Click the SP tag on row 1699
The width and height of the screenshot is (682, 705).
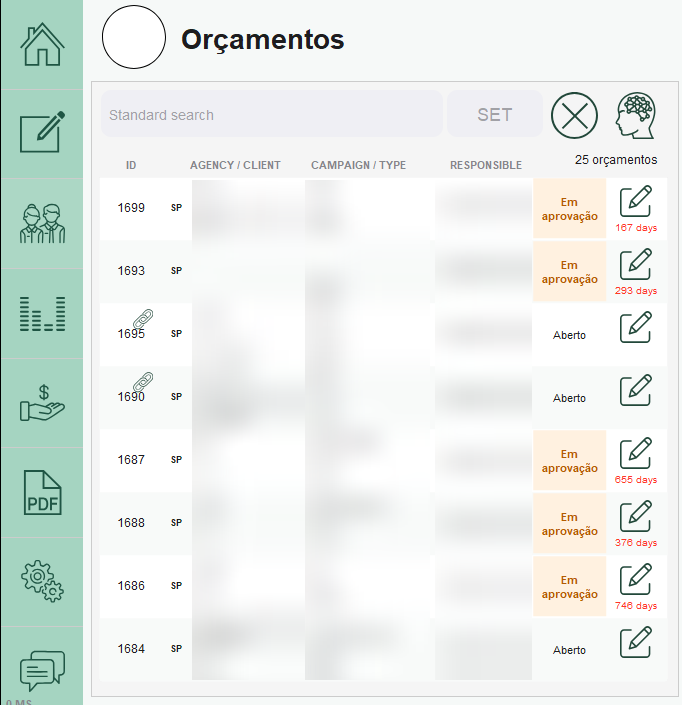(x=176, y=208)
